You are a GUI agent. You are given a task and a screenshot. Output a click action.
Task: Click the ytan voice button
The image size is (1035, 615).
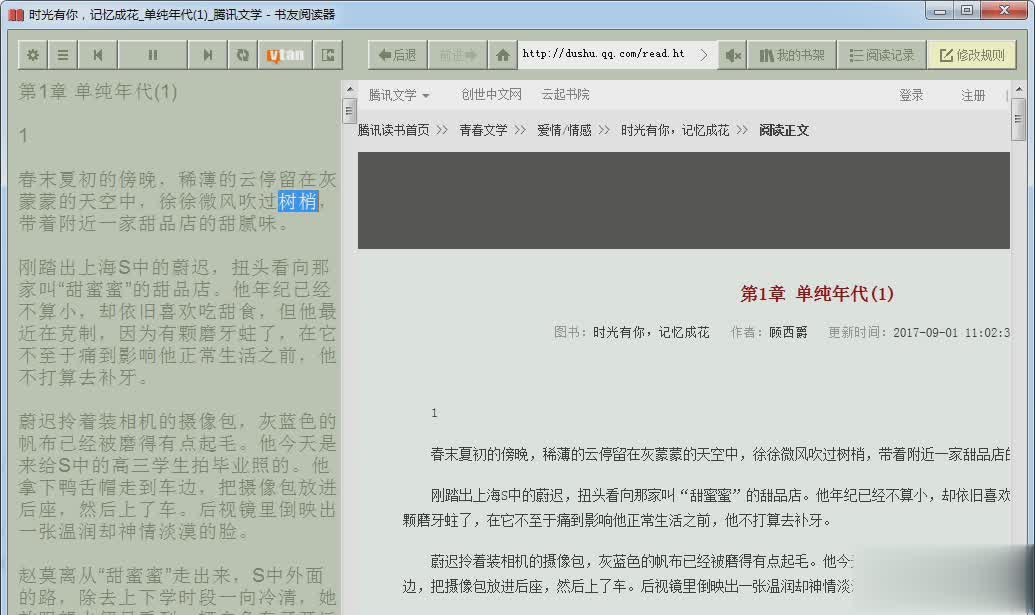pos(285,55)
